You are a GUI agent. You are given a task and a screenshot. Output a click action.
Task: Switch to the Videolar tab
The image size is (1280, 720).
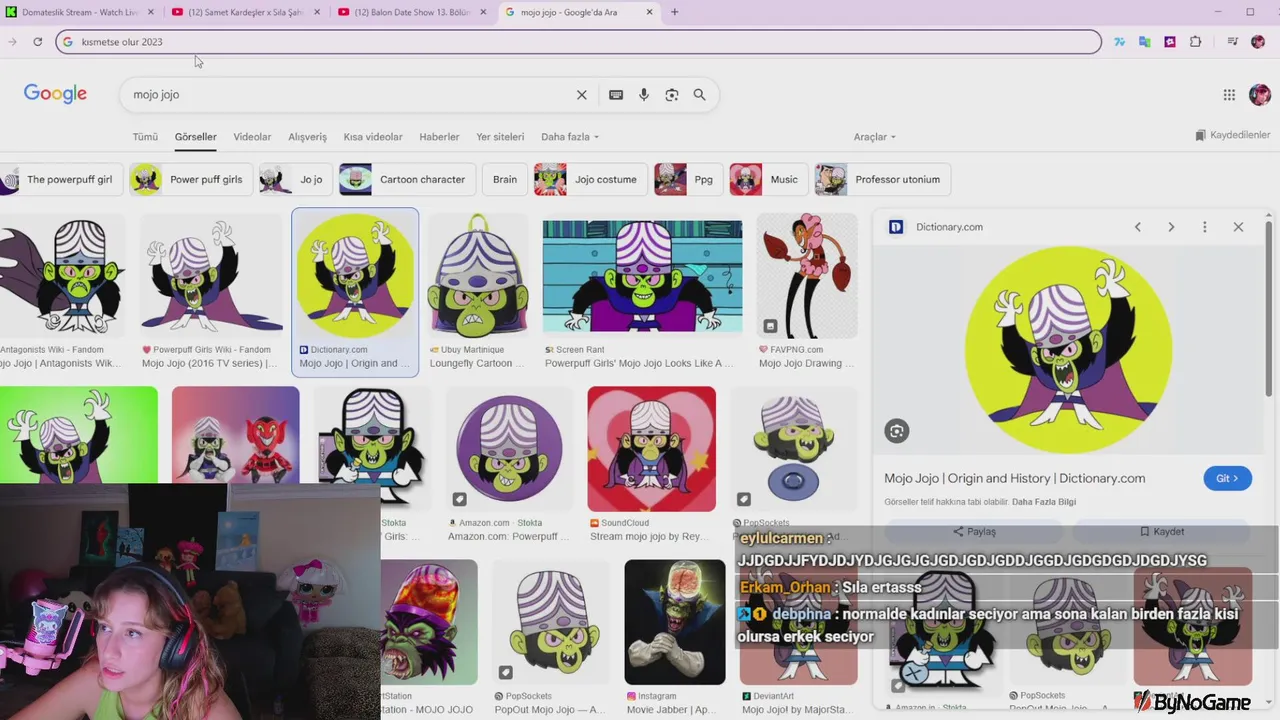252,137
